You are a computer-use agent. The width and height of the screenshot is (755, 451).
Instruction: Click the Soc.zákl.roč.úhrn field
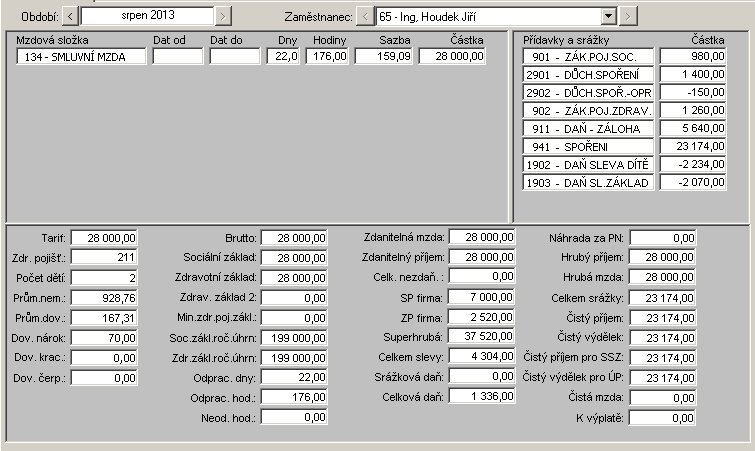(294, 338)
